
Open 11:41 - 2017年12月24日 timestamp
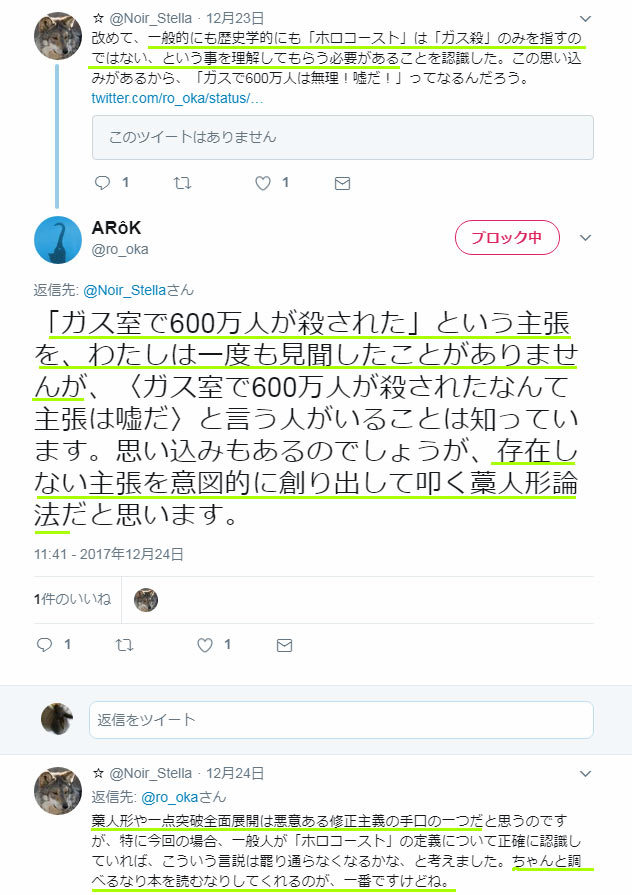coord(108,554)
